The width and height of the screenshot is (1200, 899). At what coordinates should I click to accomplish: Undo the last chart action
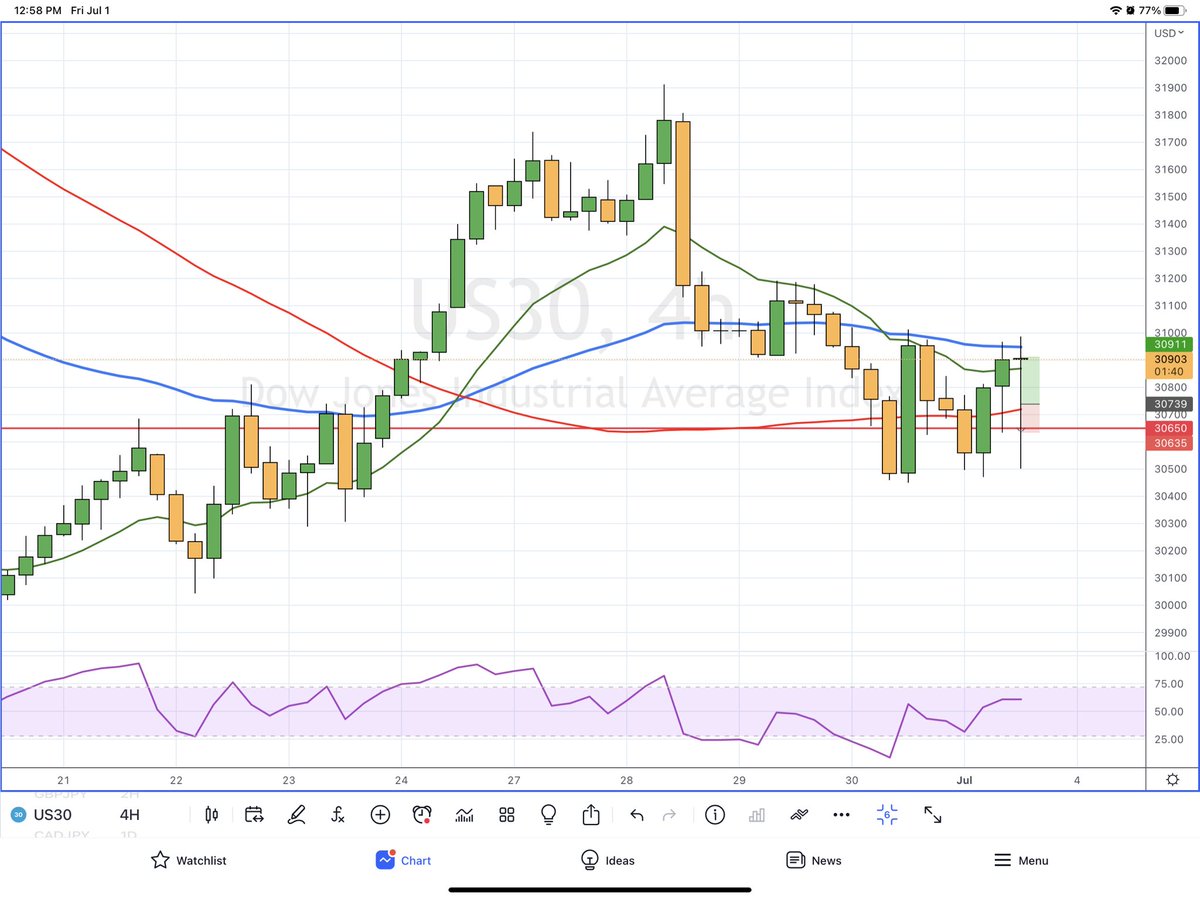pyautogui.click(x=637, y=815)
